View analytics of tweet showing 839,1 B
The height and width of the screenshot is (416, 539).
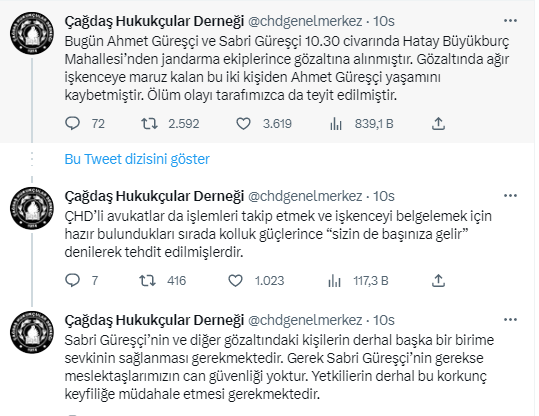[x=336, y=123]
